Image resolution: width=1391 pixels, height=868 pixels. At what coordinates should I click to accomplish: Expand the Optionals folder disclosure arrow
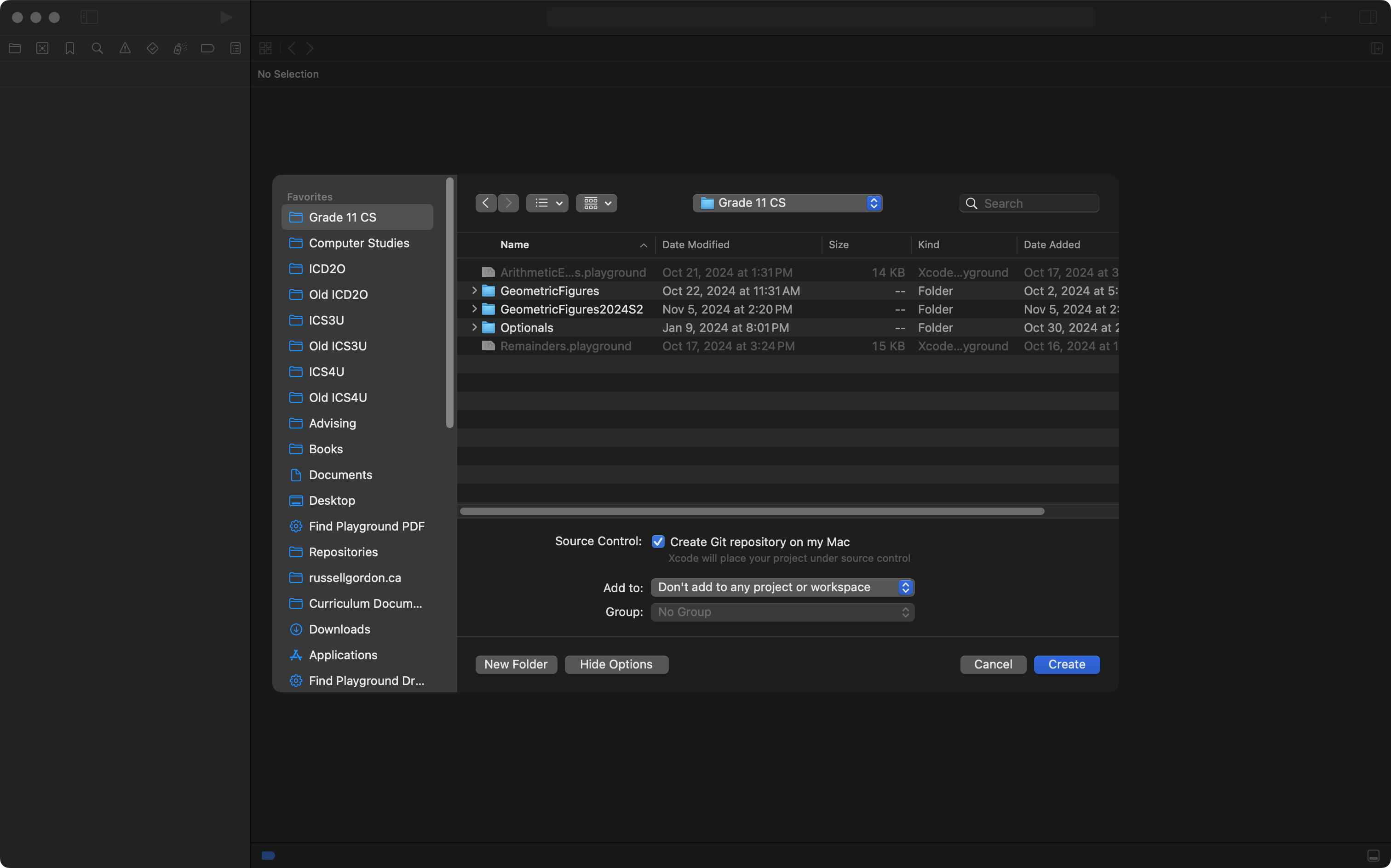pos(474,328)
